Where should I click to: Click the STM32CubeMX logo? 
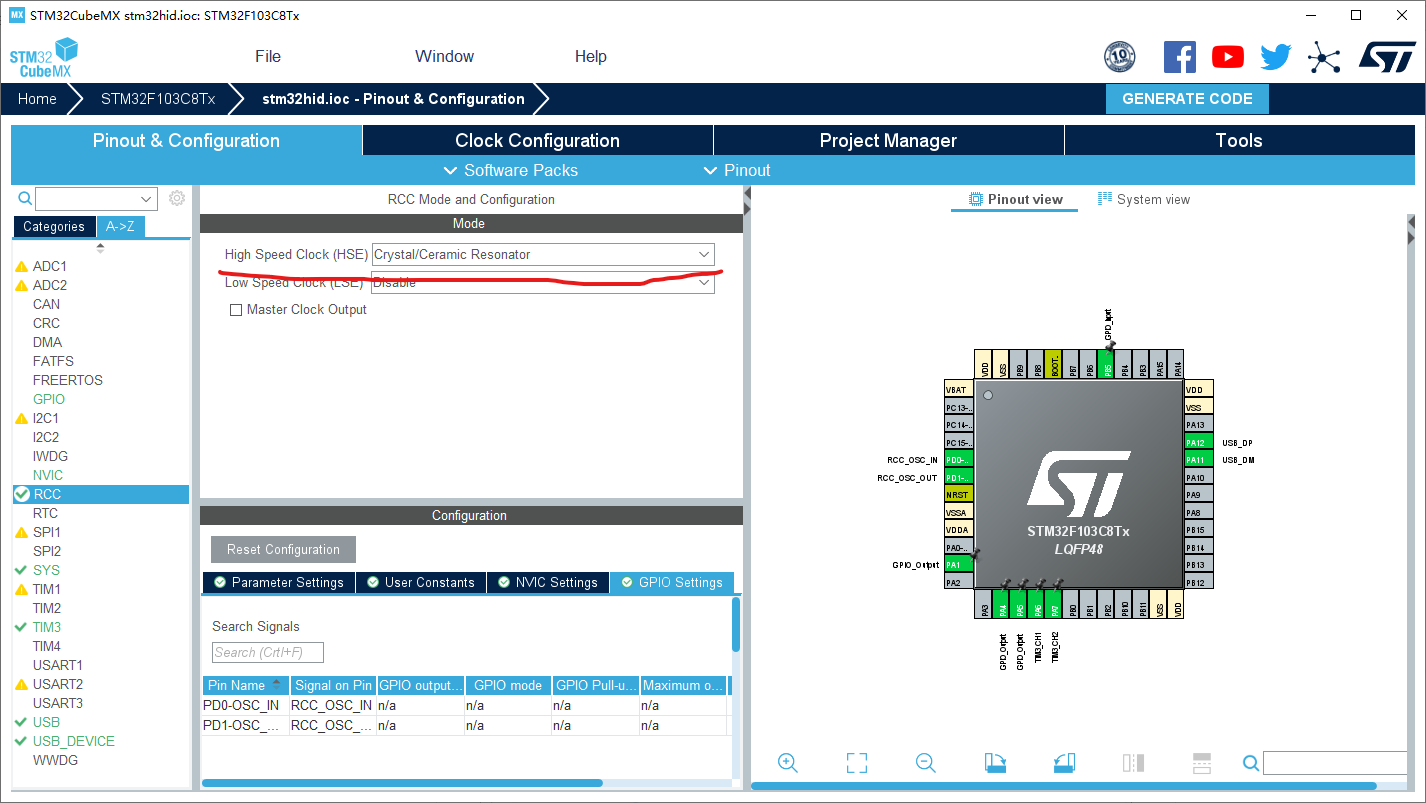43,58
